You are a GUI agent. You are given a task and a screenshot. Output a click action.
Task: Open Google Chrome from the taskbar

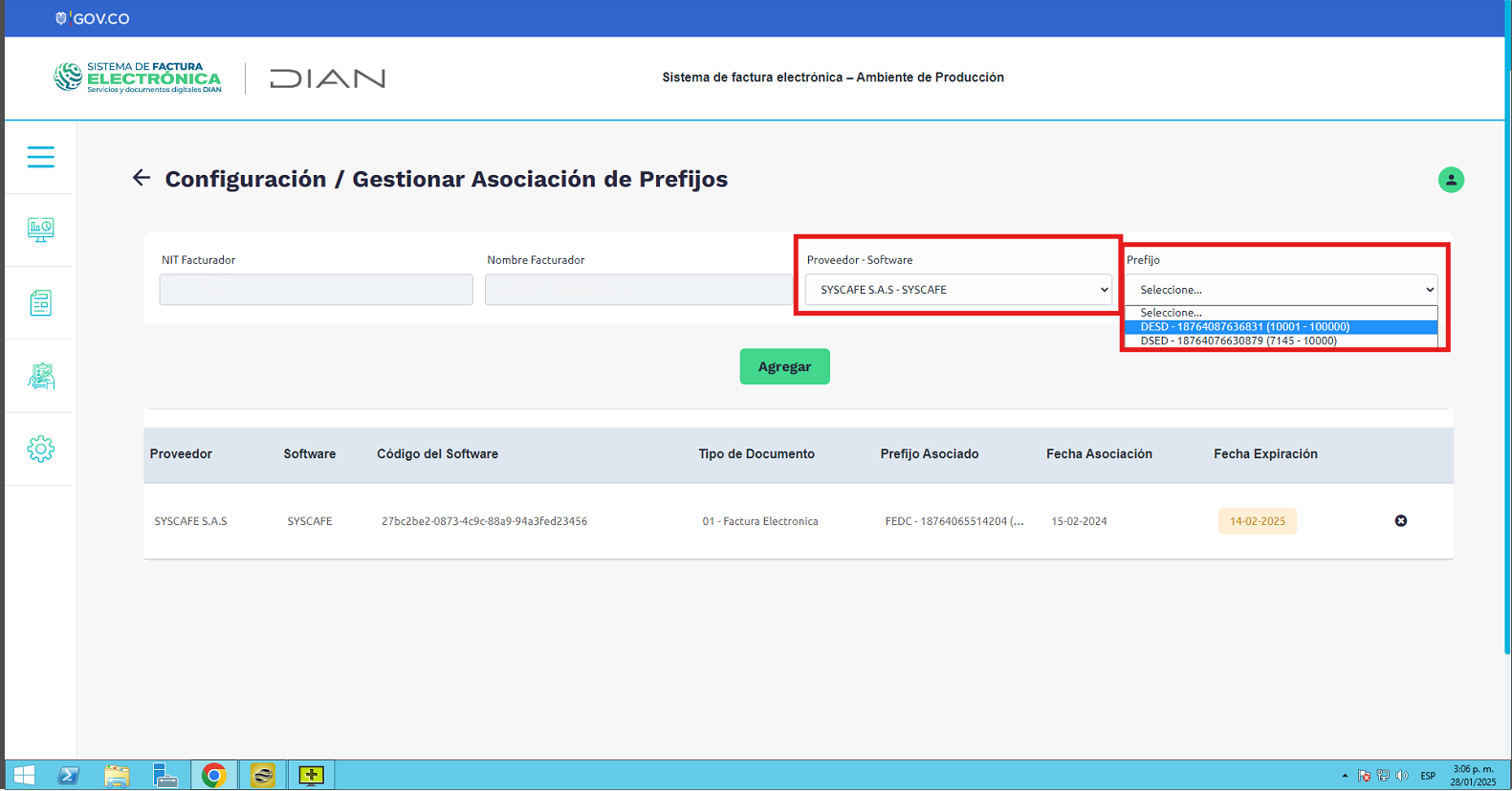pyautogui.click(x=214, y=775)
